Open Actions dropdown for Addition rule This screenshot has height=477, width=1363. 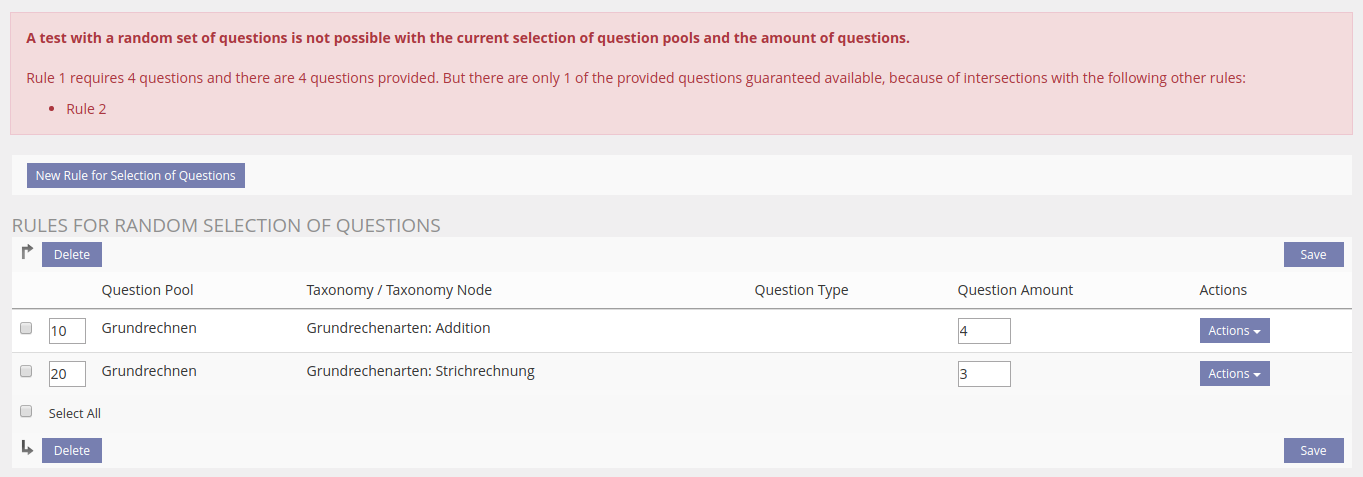1234,331
